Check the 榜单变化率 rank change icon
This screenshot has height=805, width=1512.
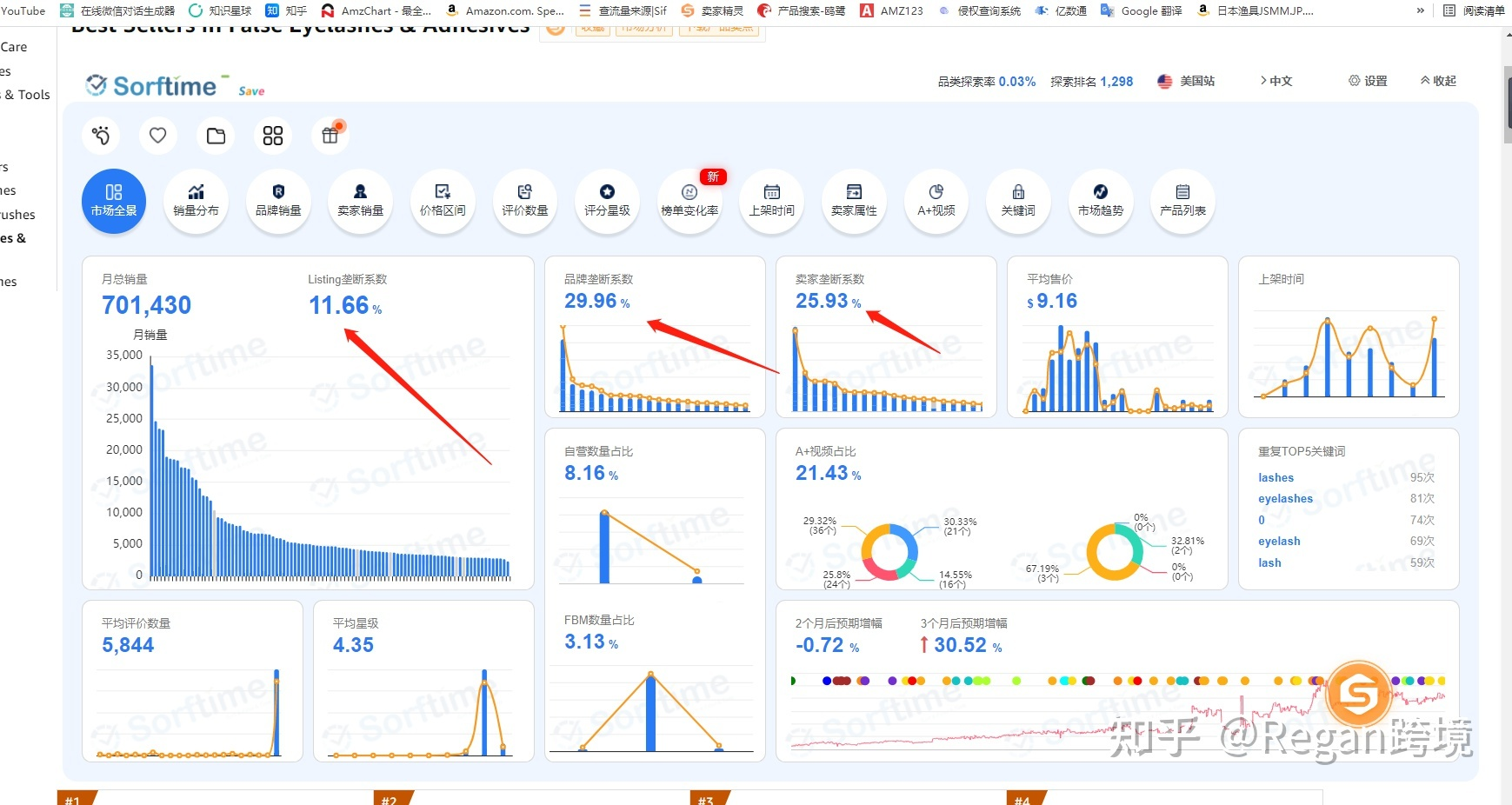[x=689, y=201]
